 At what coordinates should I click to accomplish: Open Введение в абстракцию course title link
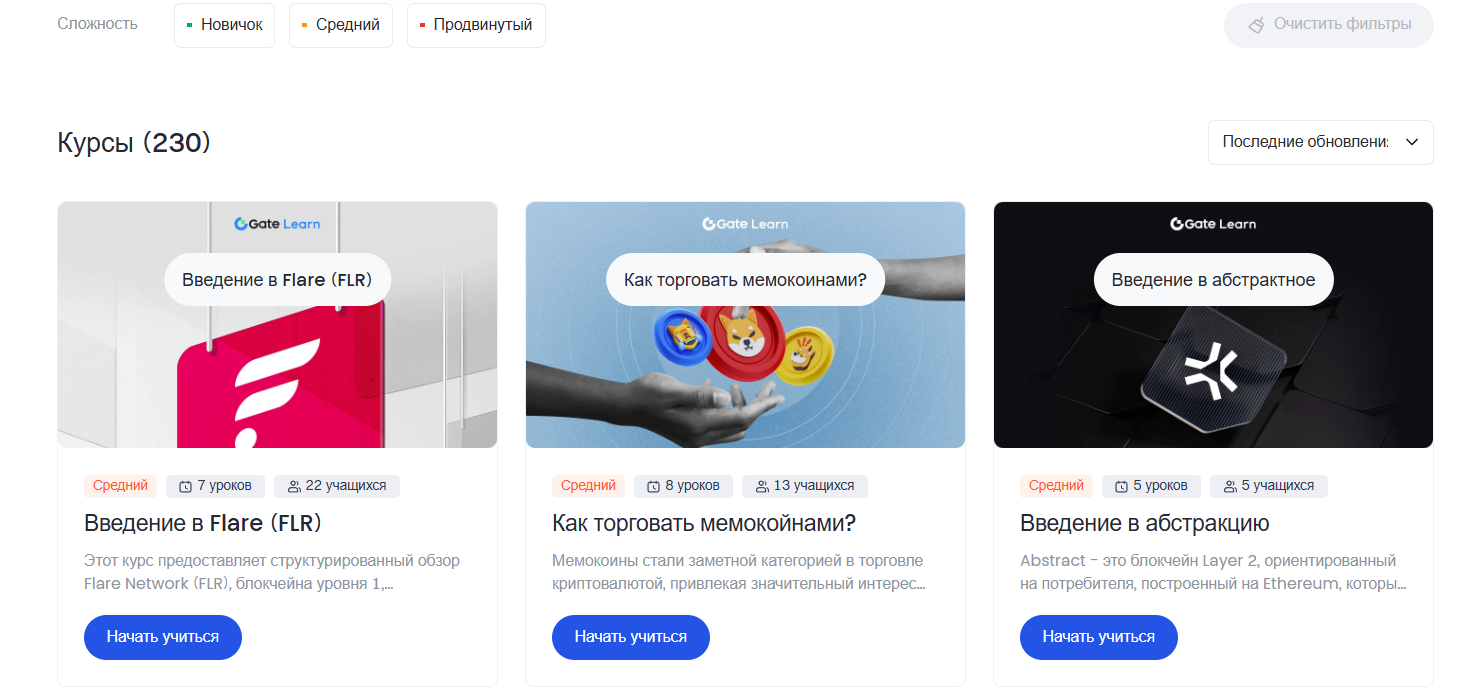1144,523
